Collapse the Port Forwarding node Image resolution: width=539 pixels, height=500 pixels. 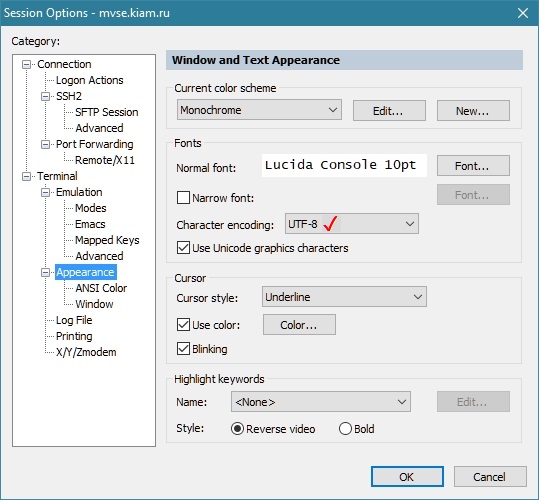point(45,145)
